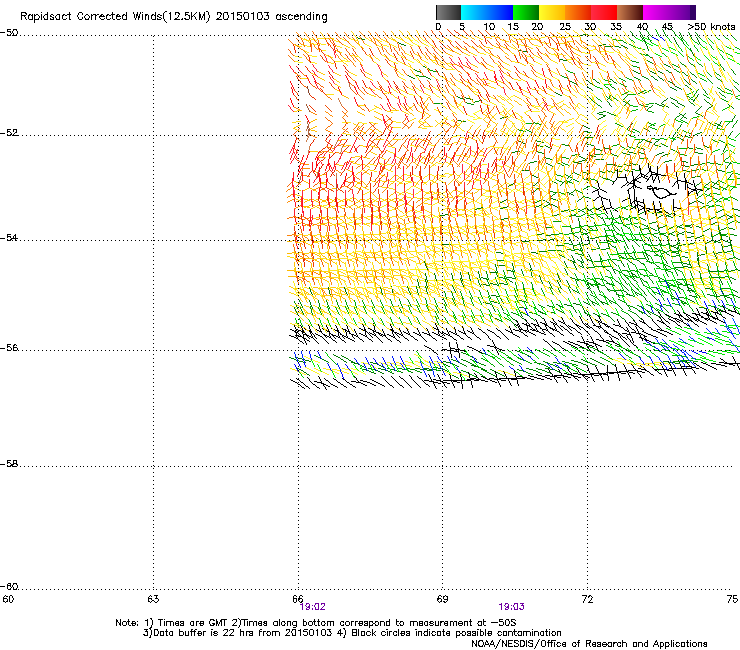Click the '-58' latitude axis label
The height and width of the screenshot is (650, 740).
pyautogui.click(x=9, y=464)
